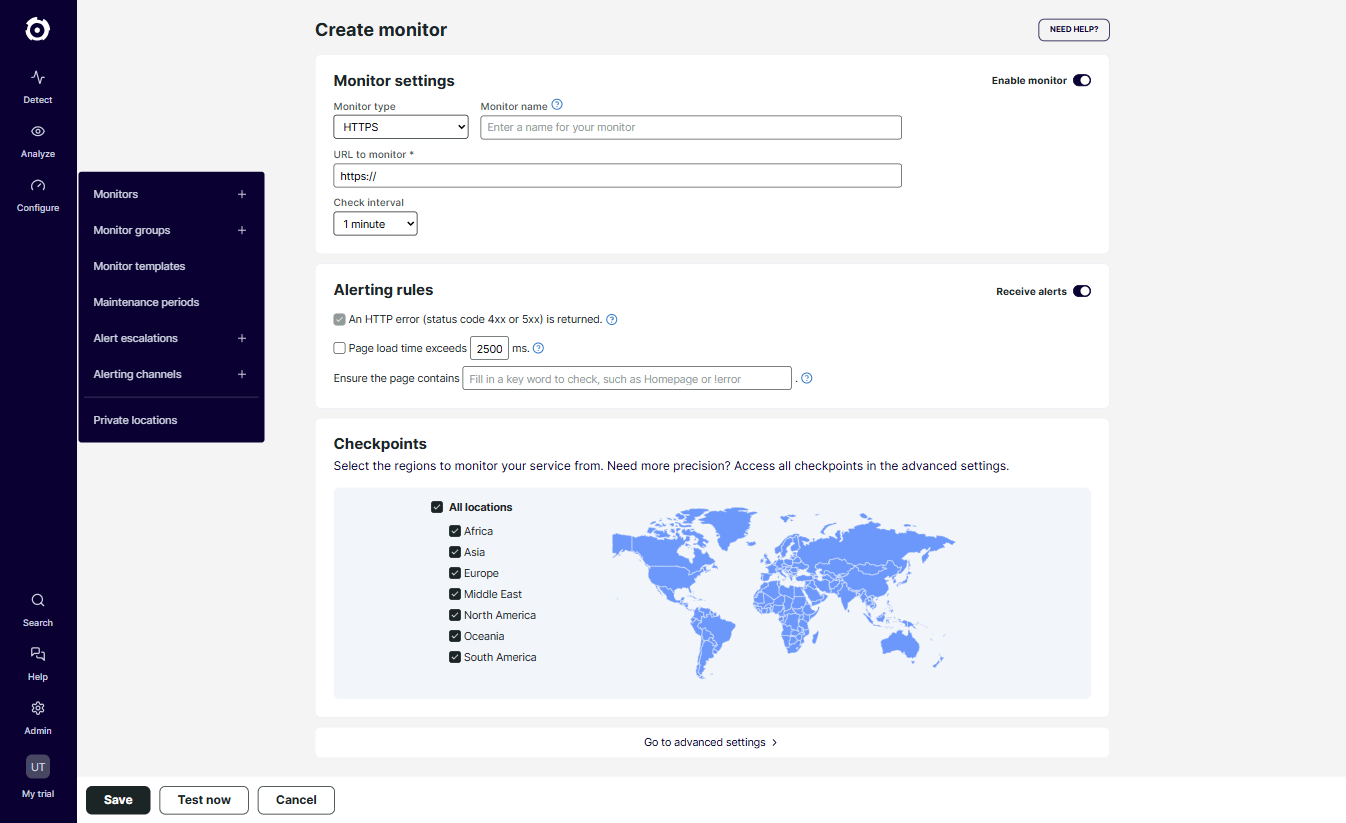Open Private locations menu item

tap(135, 420)
